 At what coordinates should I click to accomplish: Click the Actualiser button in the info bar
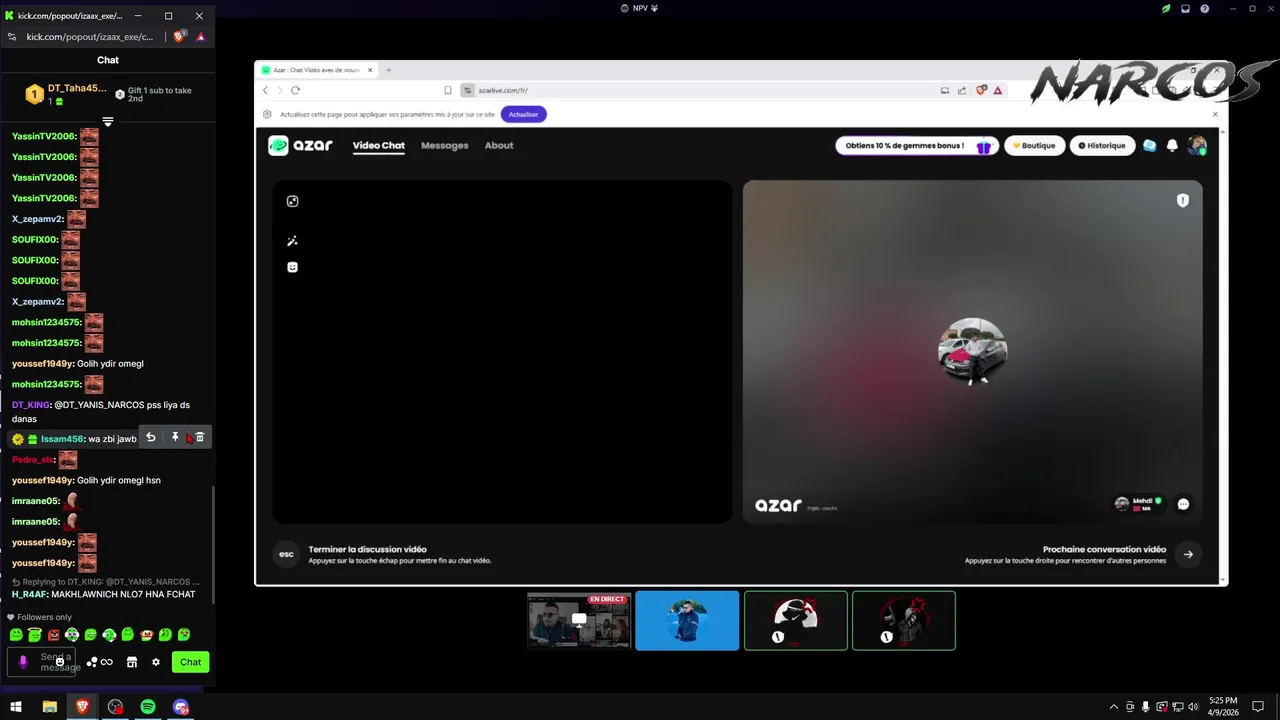click(x=523, y=114)
